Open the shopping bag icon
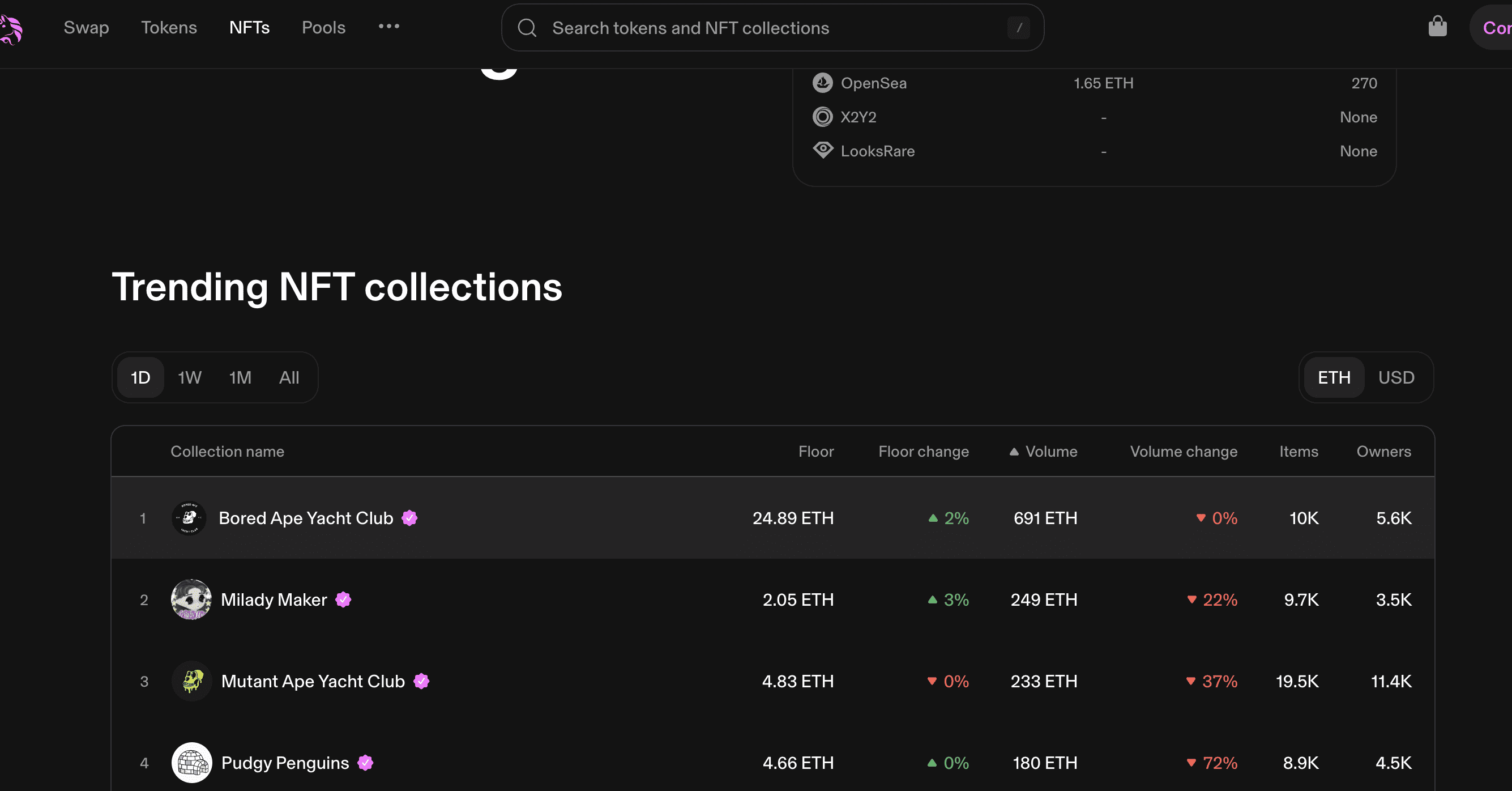Viewport: 1512px width, 791px height. click(1437, 27)
